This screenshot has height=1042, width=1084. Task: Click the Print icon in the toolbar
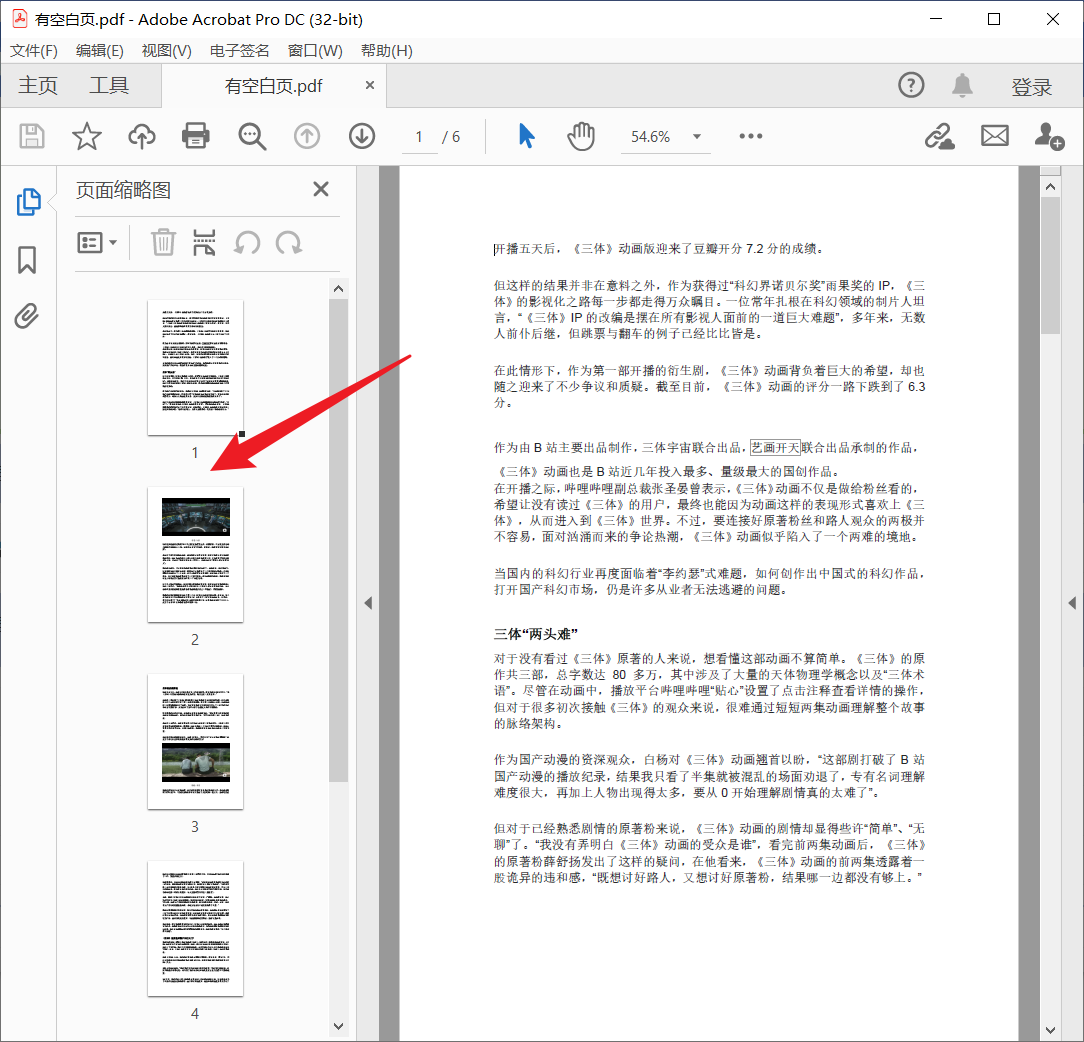pos(195,135)
